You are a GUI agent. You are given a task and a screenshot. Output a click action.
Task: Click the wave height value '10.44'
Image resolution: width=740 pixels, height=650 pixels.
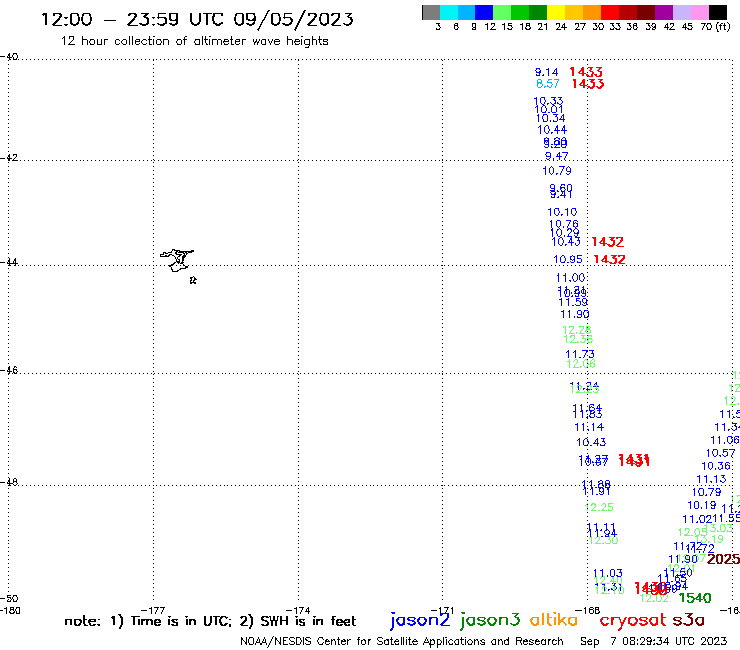[552, 130]
